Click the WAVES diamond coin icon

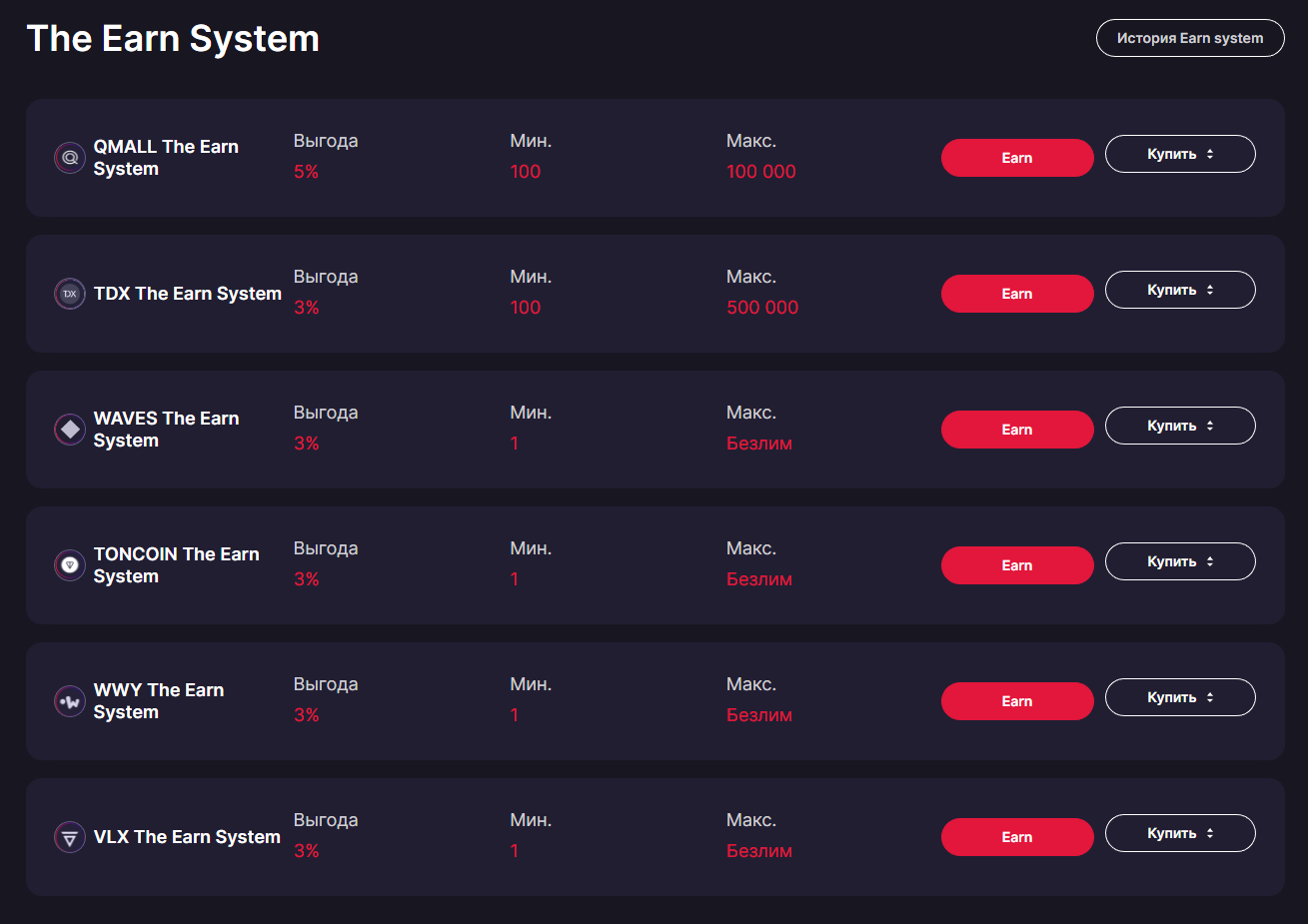pyautogui.click(x=70, y=430)
